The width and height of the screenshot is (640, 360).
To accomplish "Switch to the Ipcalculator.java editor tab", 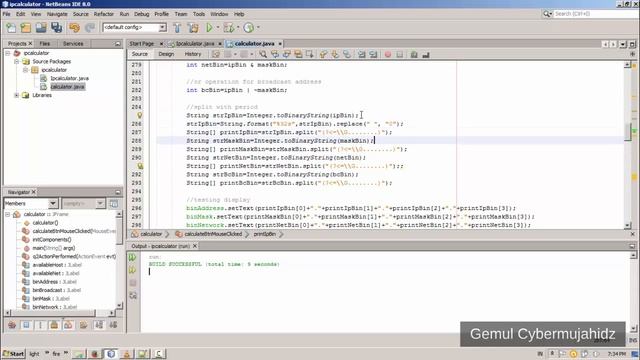I will [x=194, y=43].
